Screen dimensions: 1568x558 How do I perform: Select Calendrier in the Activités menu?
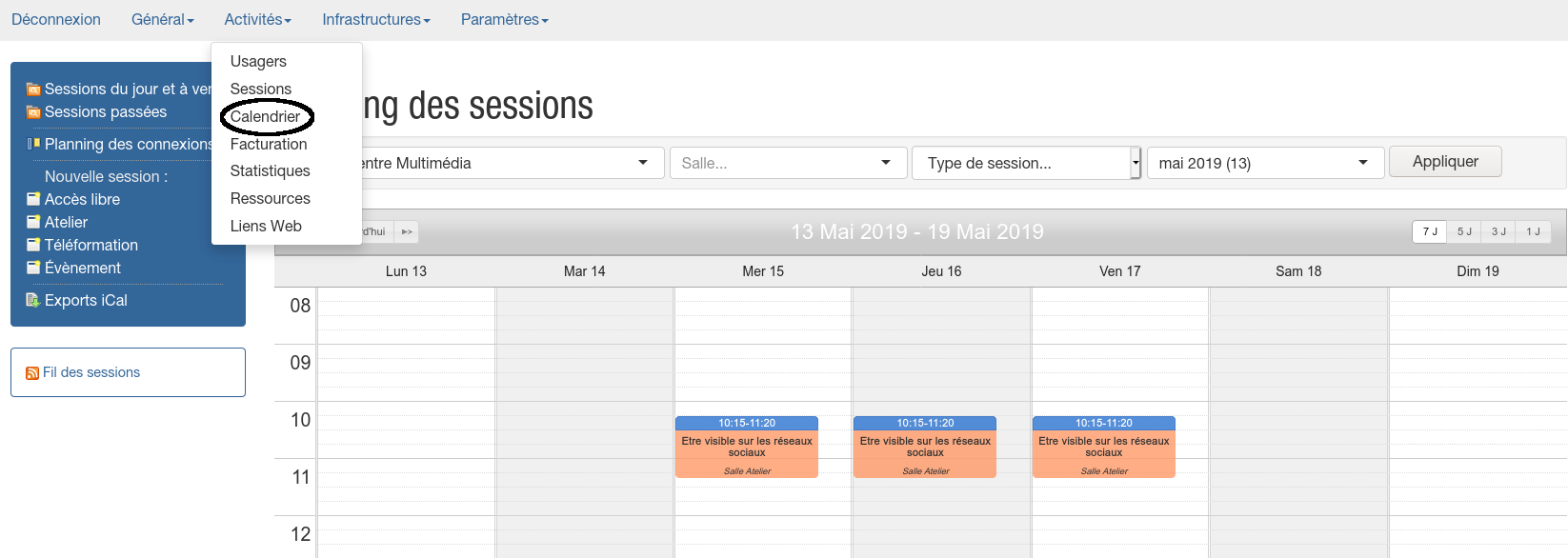point(265,116)
